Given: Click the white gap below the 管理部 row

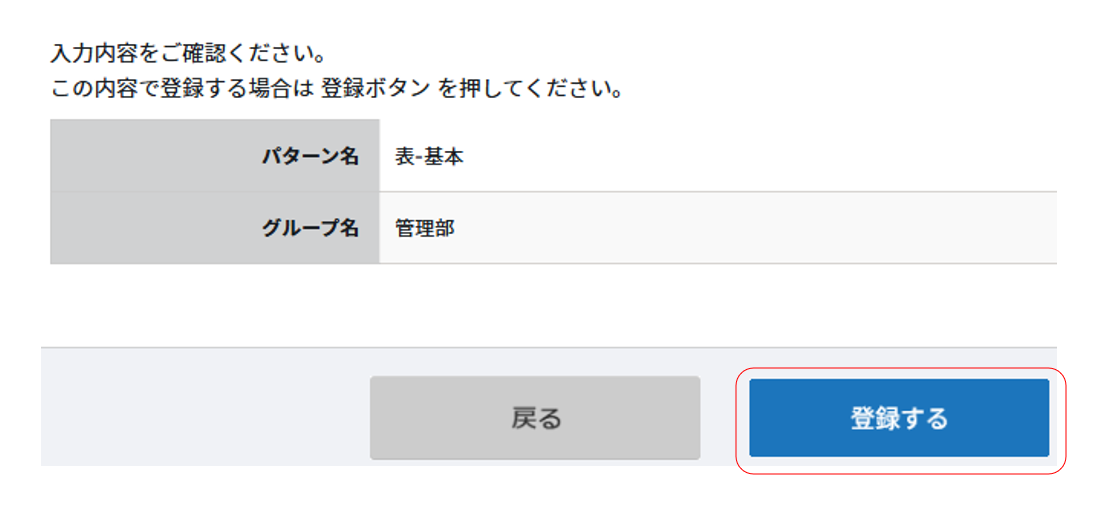Looking at the screenshot, I should 550,305.
